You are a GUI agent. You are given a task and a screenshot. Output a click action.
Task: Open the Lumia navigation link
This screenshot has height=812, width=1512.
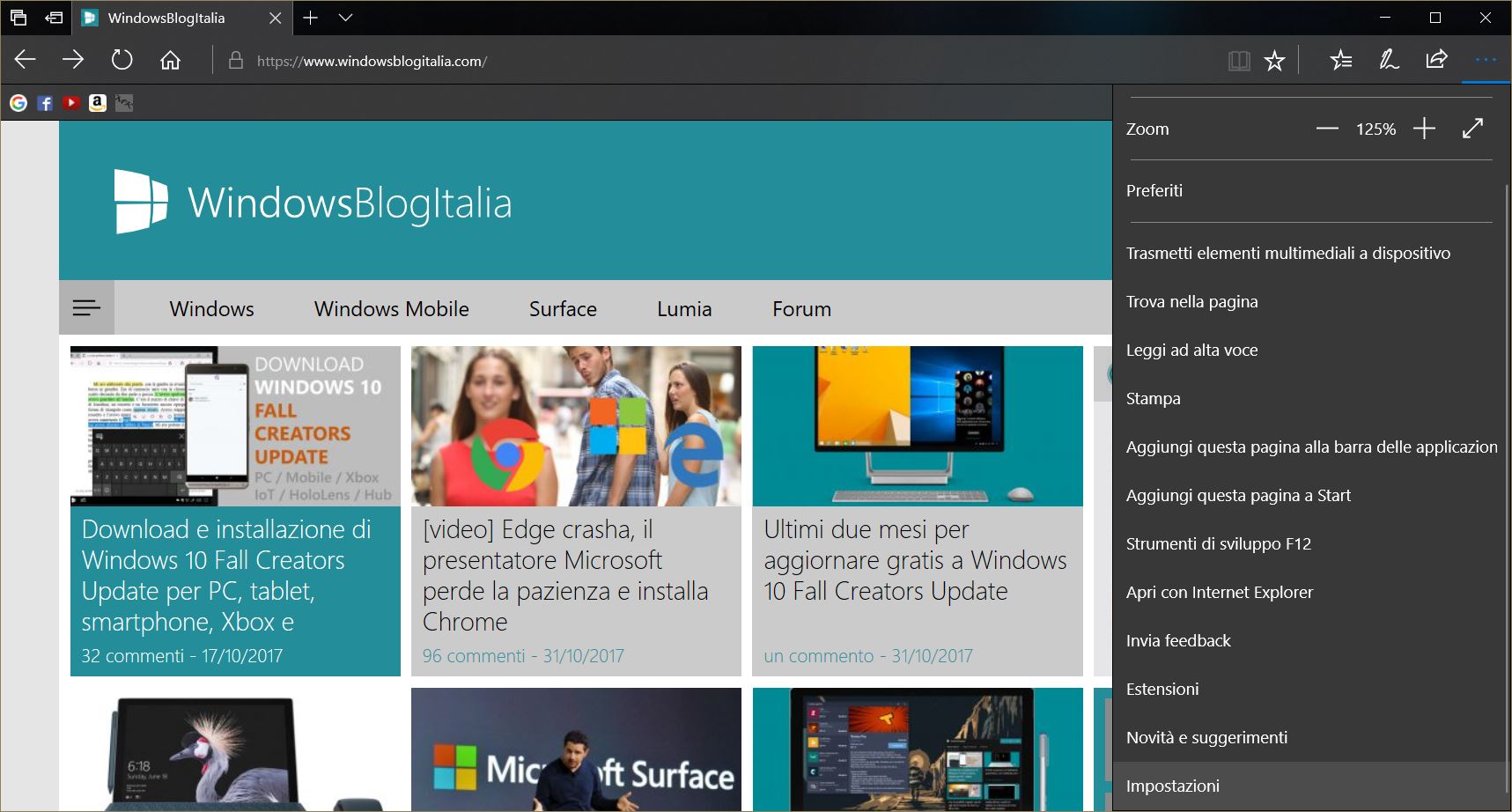coord(684,309)
